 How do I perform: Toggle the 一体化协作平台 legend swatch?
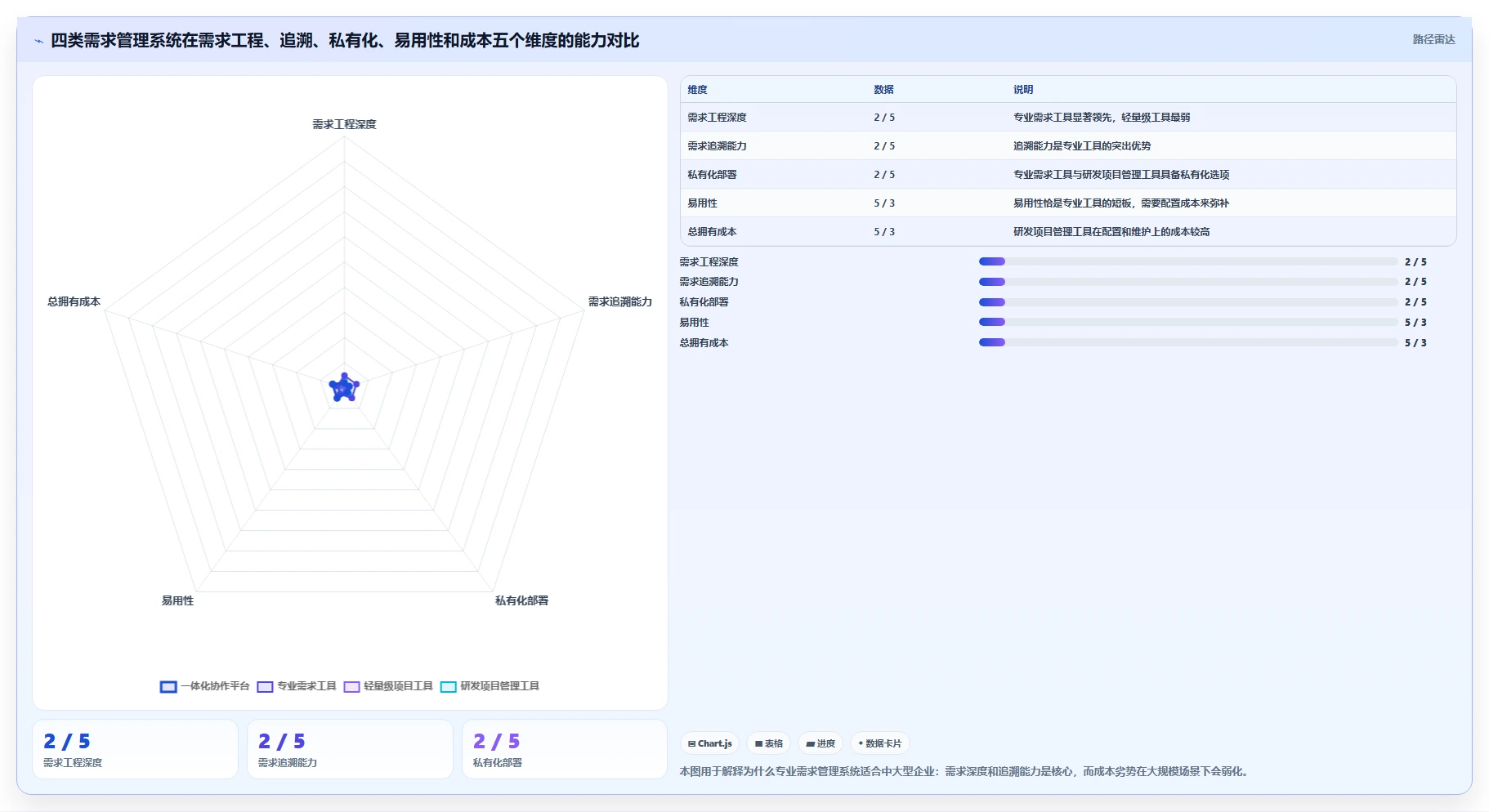(x=168, y=686)
